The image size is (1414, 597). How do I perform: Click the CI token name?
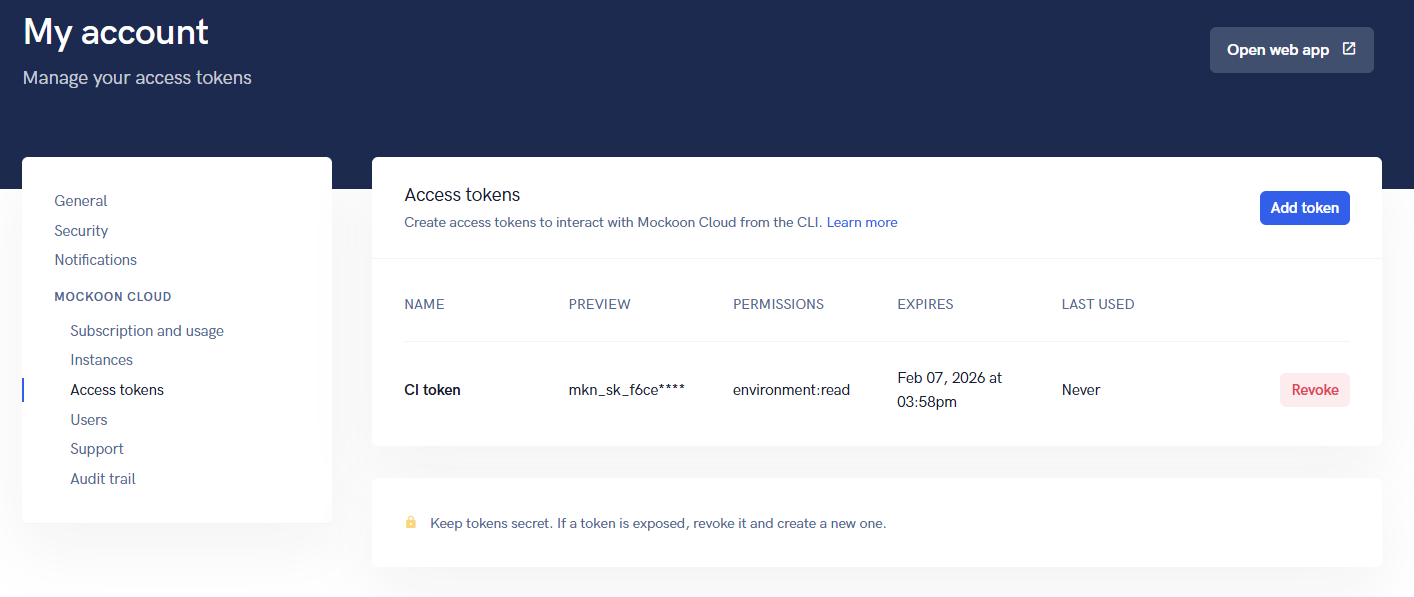432,390
